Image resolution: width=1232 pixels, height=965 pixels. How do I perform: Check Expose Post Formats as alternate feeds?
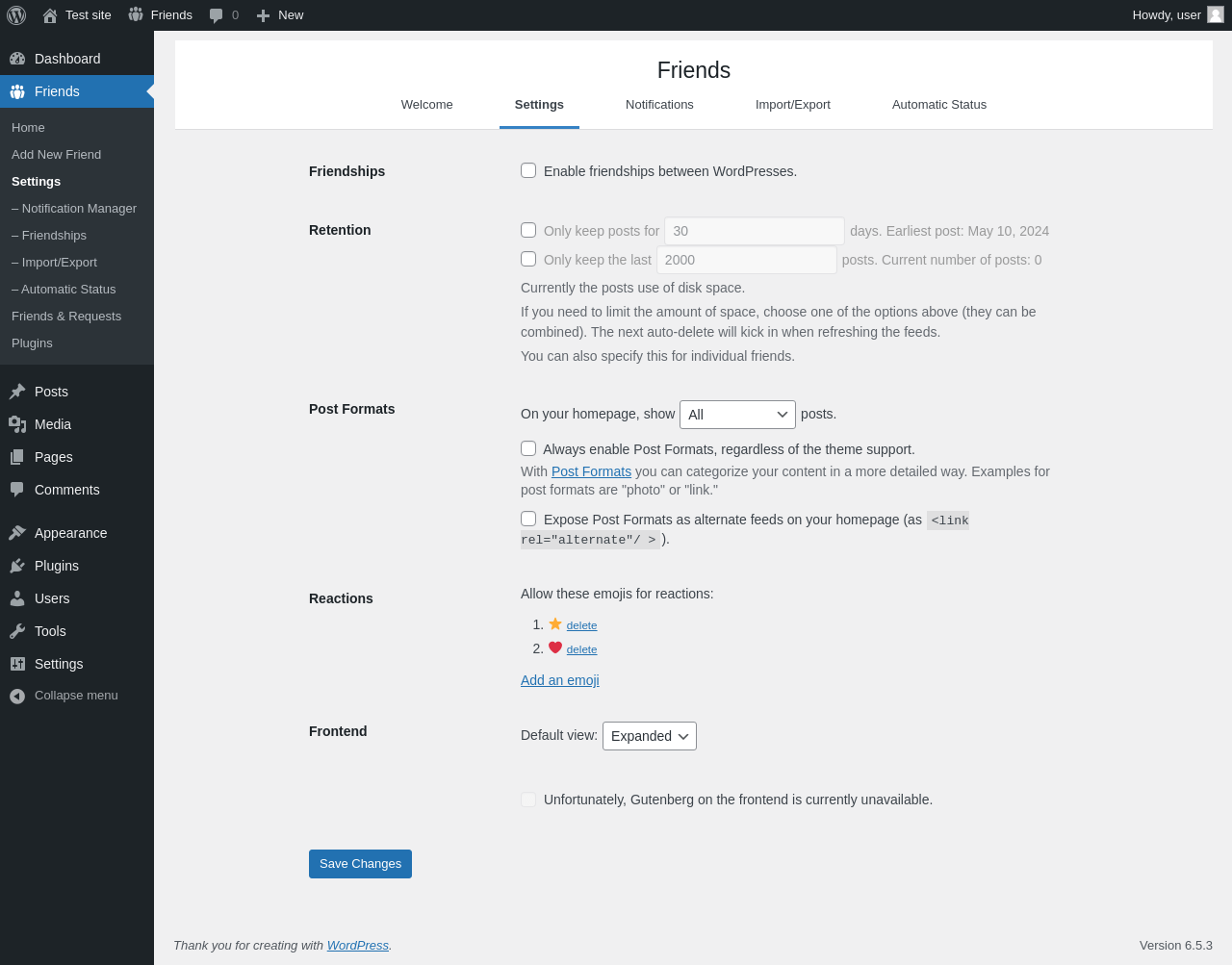click(528, 519)
